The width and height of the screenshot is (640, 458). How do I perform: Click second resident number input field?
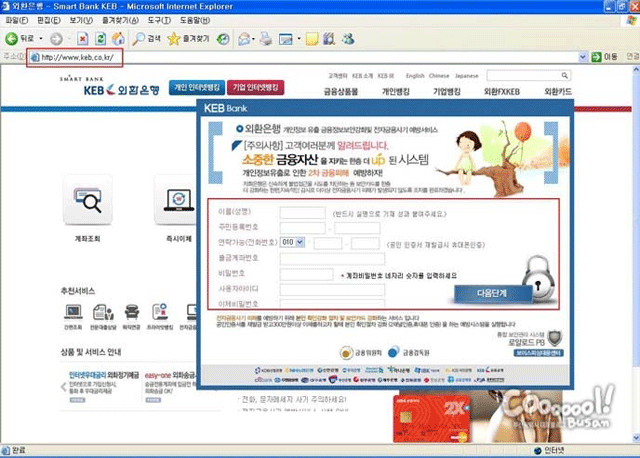[357, 227]
